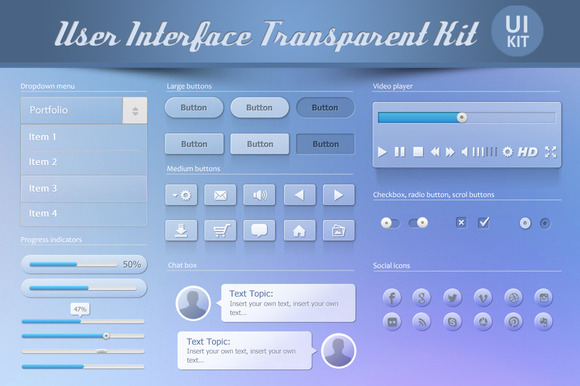The image size is (580, 386).
Task: Click the lower chat avatar thumbnail
Action: click(x=338, y=351)
